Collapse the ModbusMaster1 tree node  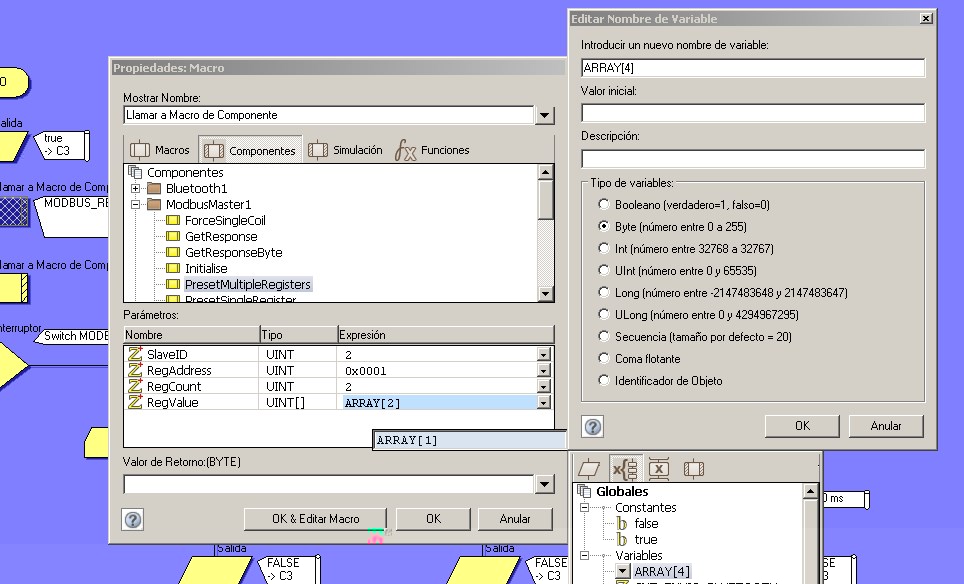click(135, 204)
